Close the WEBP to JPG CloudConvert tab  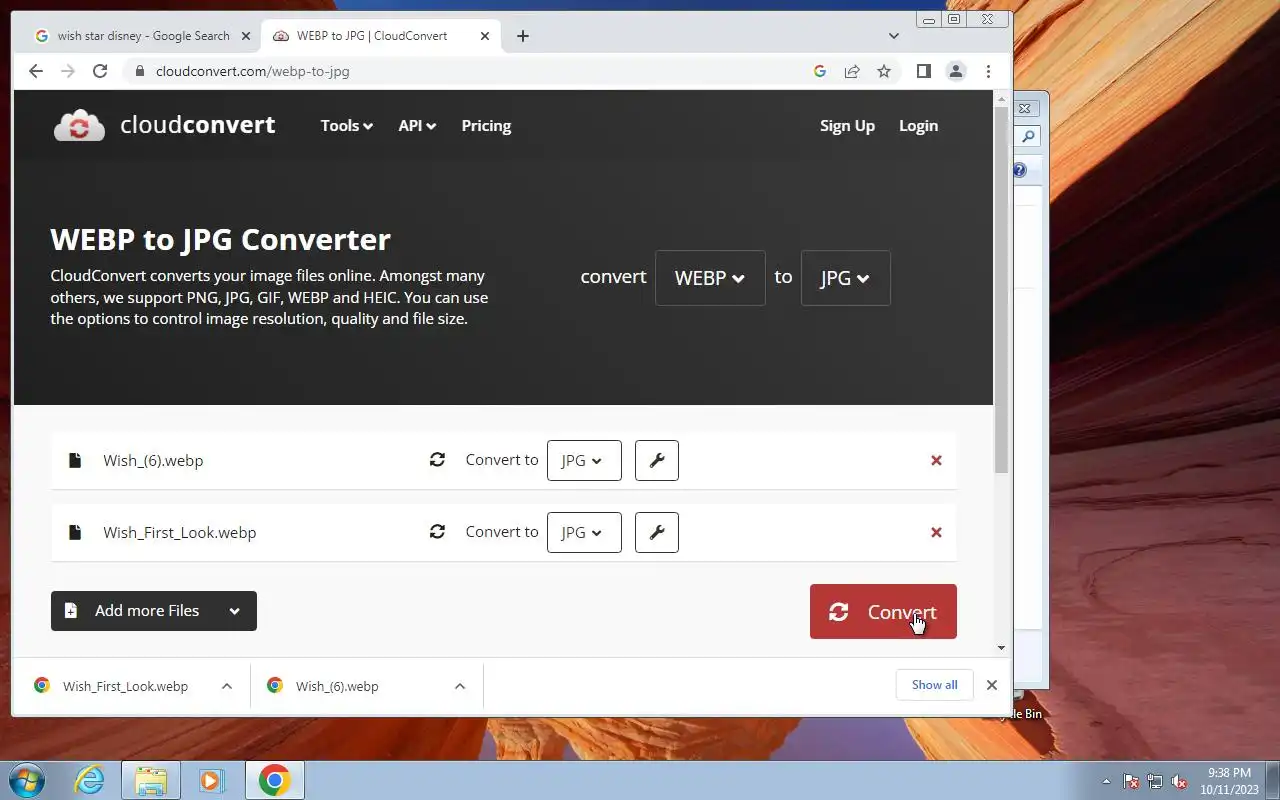pos(485,36)
